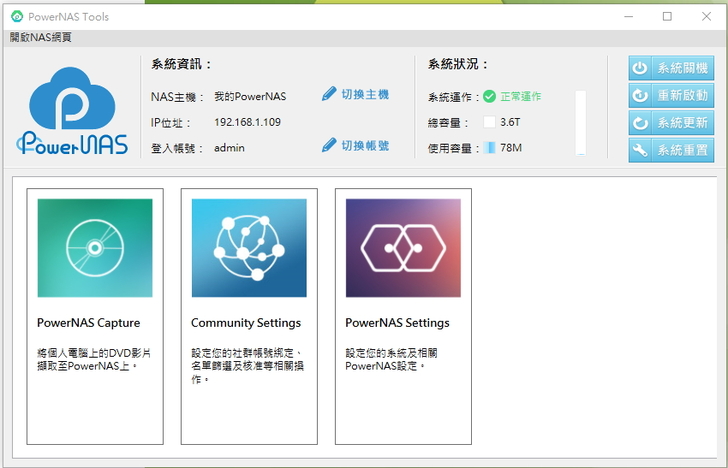
Task: Click the PowerNAS cloud logo
Action: pyautogui.click(x=72, y=111)
